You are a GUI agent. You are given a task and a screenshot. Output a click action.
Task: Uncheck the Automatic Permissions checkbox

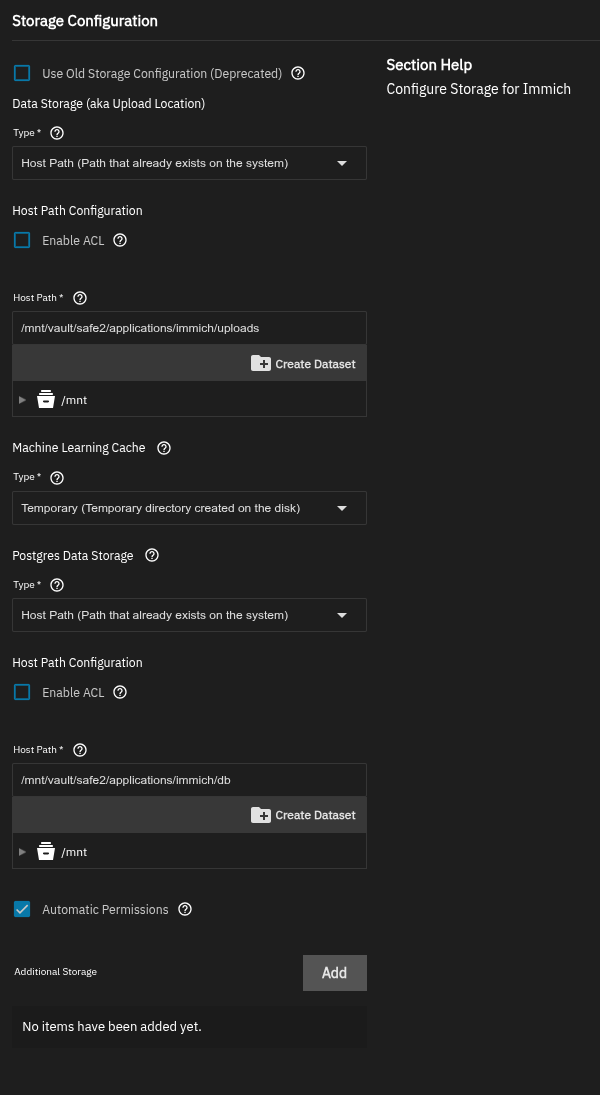tap(22, 909)
